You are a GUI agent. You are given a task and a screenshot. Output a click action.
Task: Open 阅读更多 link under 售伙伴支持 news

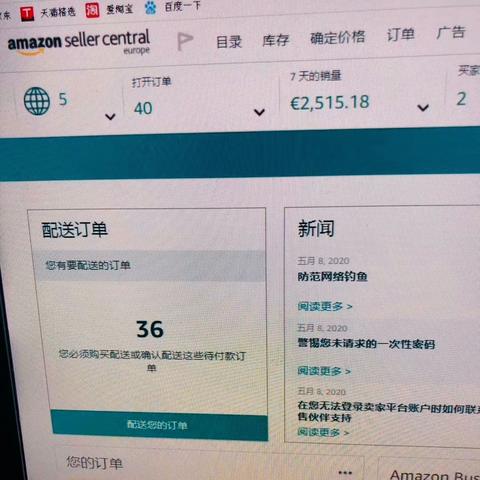tap(323, 432)
